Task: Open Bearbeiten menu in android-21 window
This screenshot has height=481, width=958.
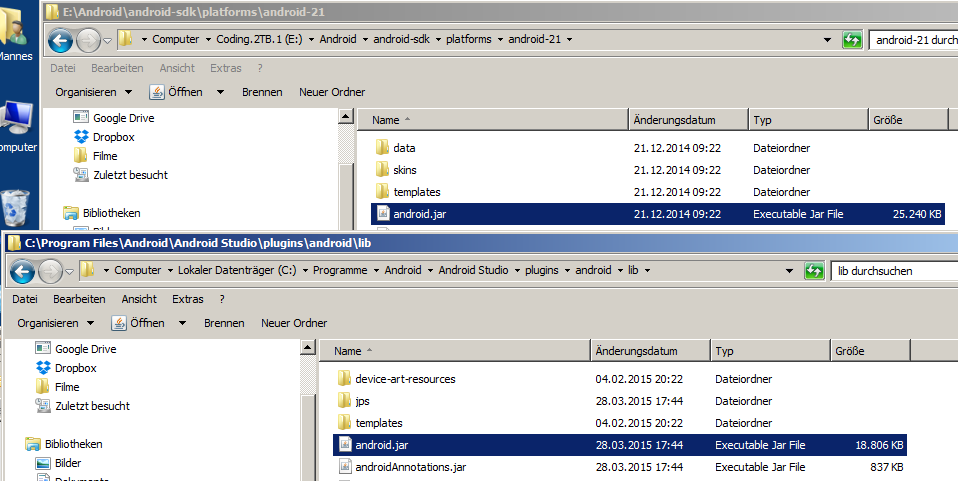Action: pos(117,68)
